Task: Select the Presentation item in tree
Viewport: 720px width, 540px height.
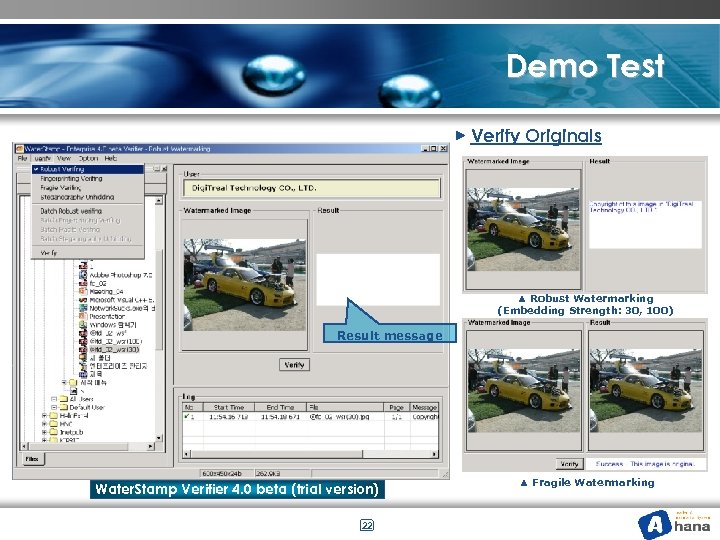Action: [x=107, y=316]
